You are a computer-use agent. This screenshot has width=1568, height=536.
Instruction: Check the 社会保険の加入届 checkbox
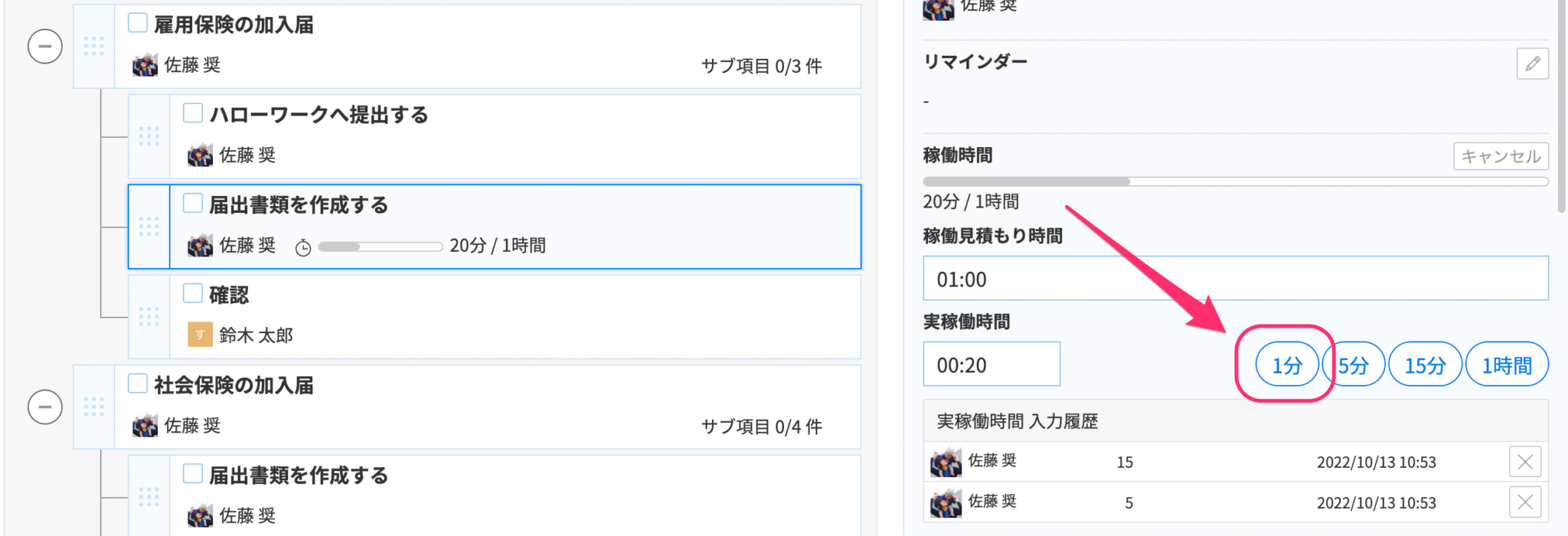click(x=137, y=384)
